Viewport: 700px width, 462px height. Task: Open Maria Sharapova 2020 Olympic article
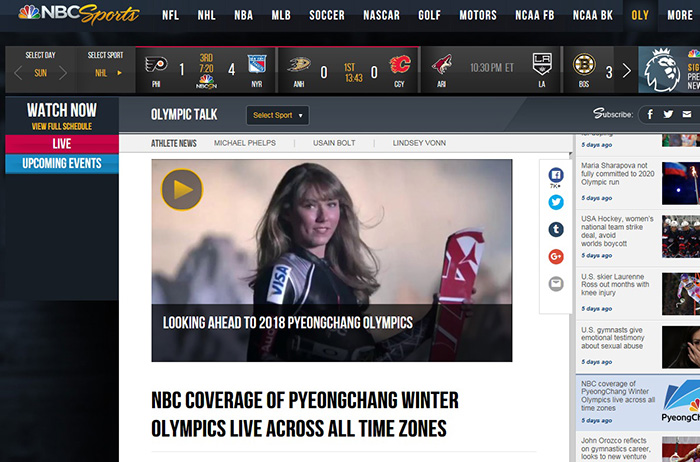pos(617,174)
